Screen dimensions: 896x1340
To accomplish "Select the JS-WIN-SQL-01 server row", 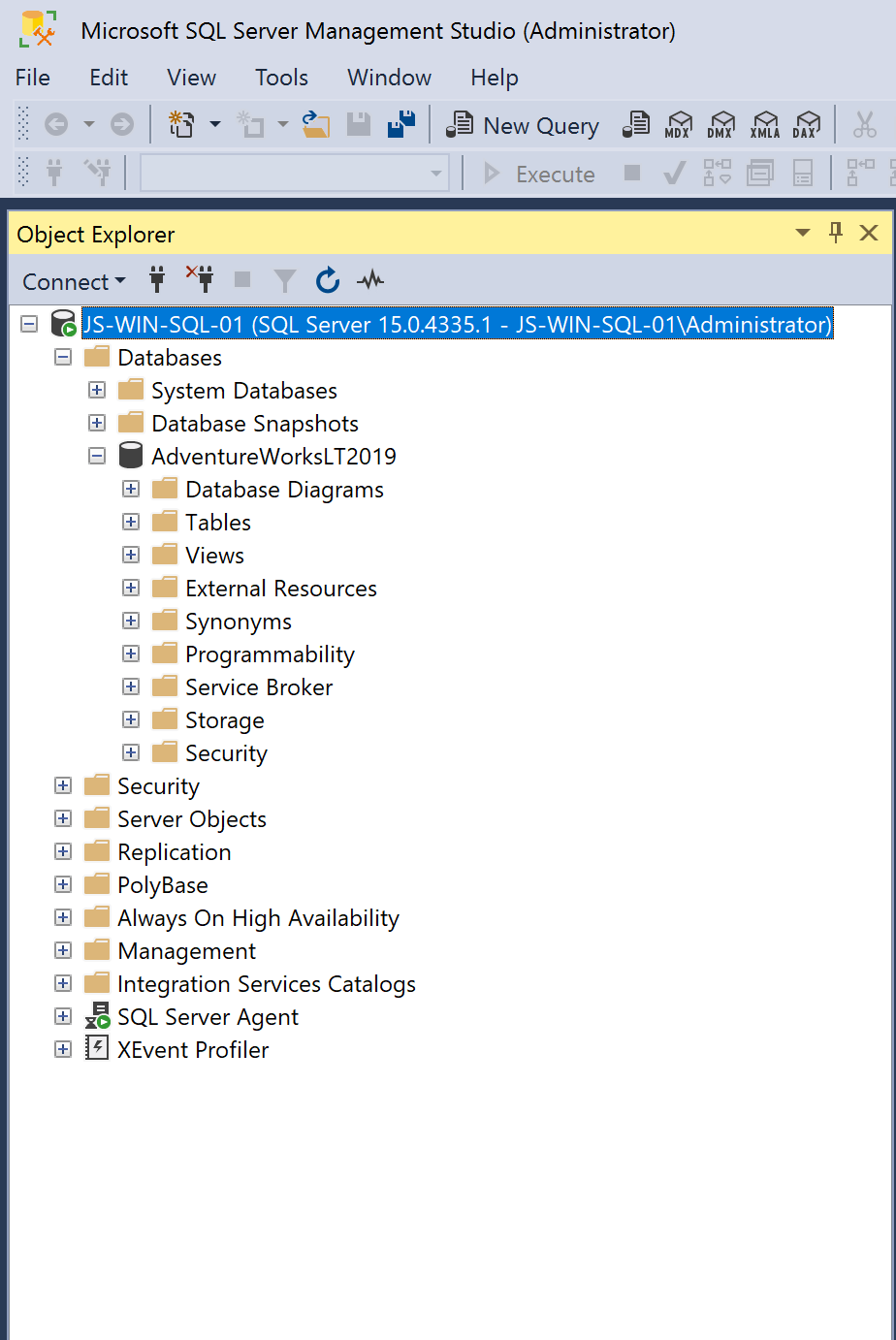I will point(458,324).
